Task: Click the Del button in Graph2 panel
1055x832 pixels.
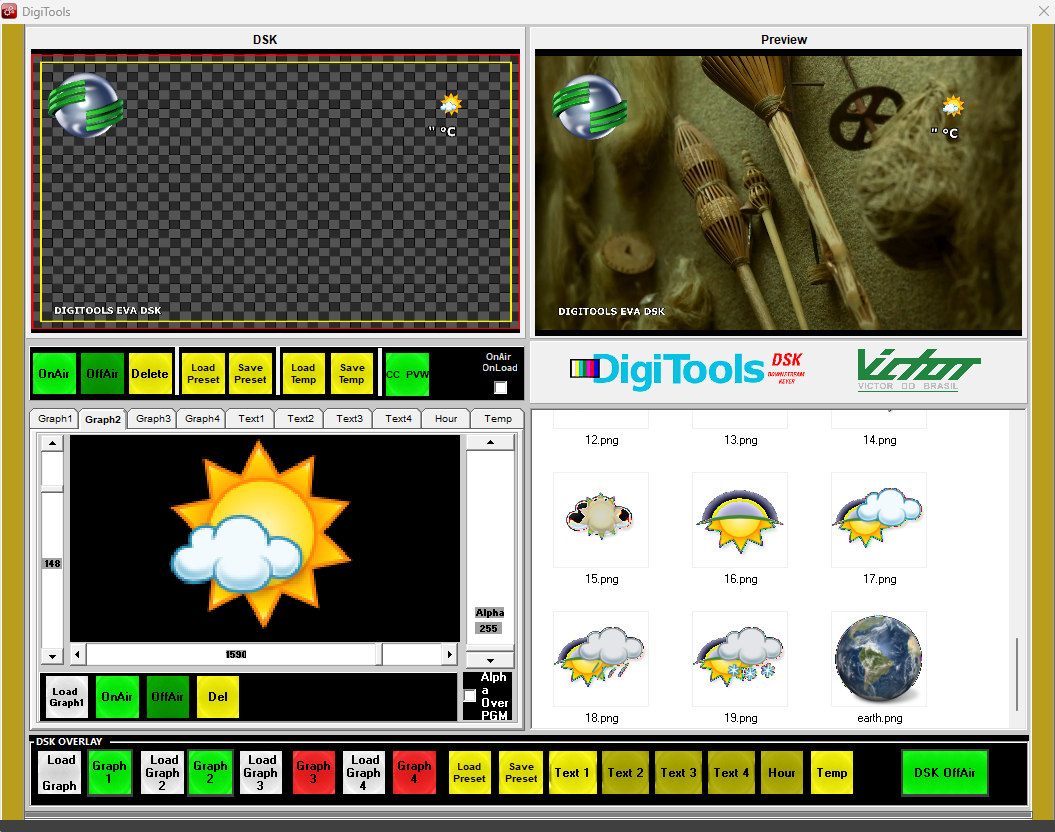Action: coord(217,697)
